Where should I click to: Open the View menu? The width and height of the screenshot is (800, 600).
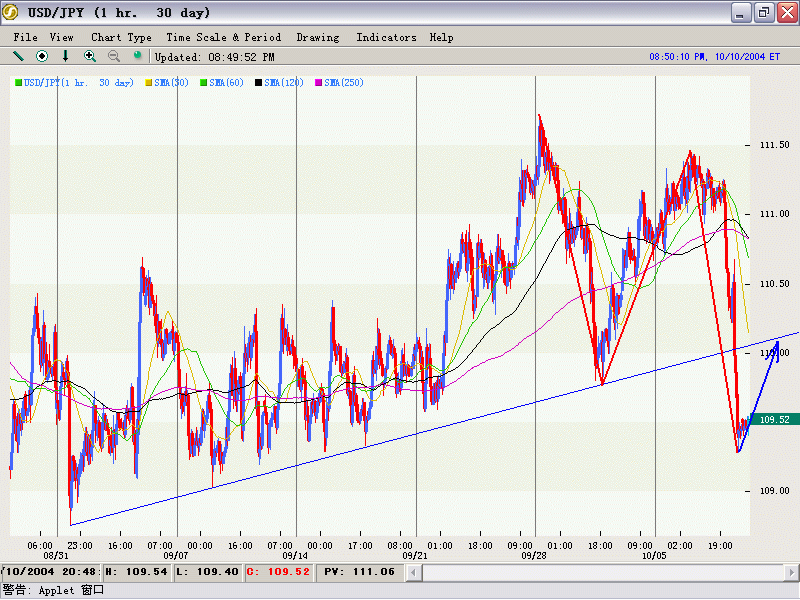[61, 37]
